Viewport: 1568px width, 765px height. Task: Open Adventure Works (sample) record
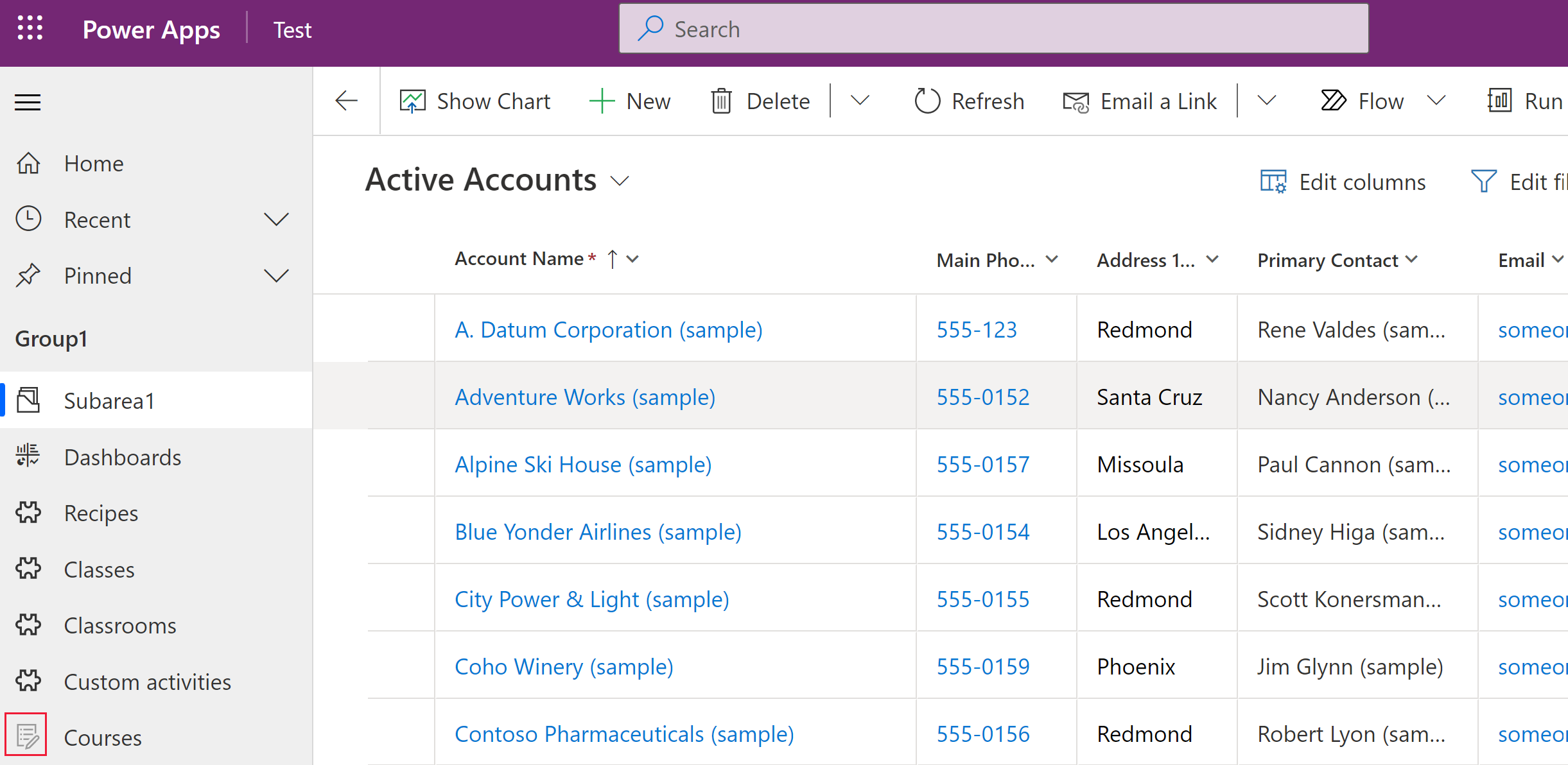click(583, 397)
